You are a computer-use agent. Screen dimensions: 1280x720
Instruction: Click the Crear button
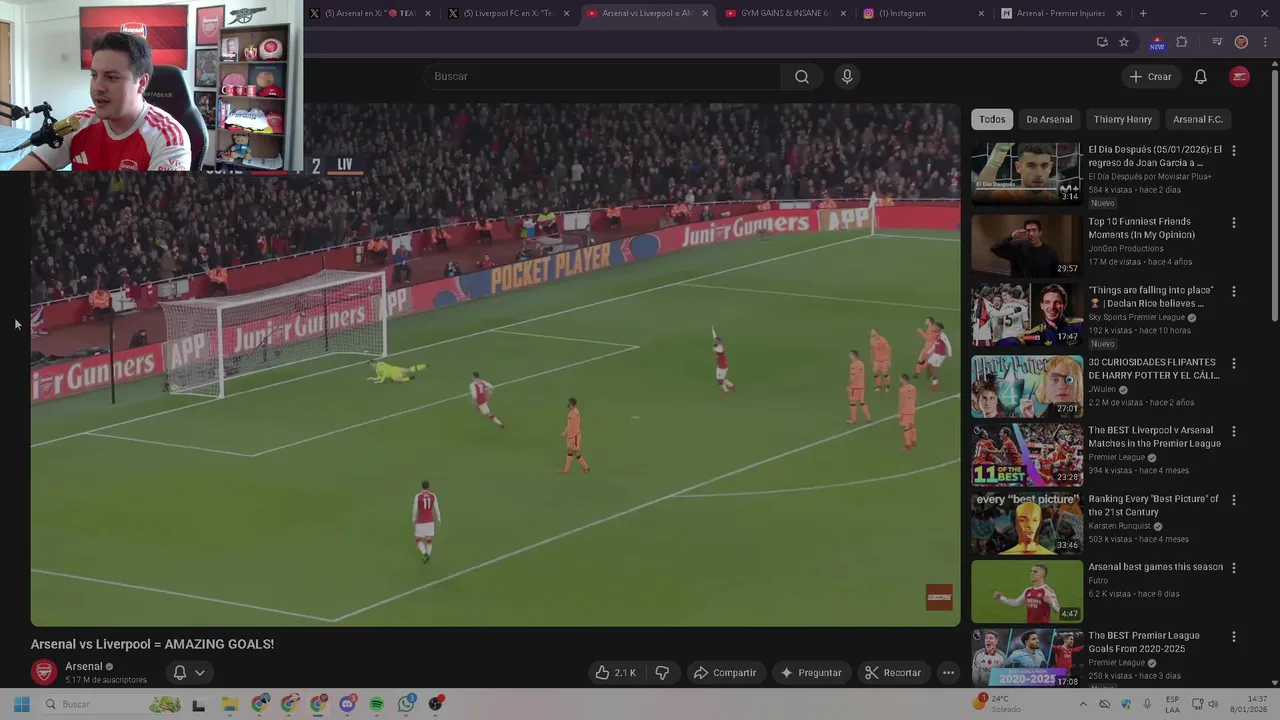coord(1150,77)
